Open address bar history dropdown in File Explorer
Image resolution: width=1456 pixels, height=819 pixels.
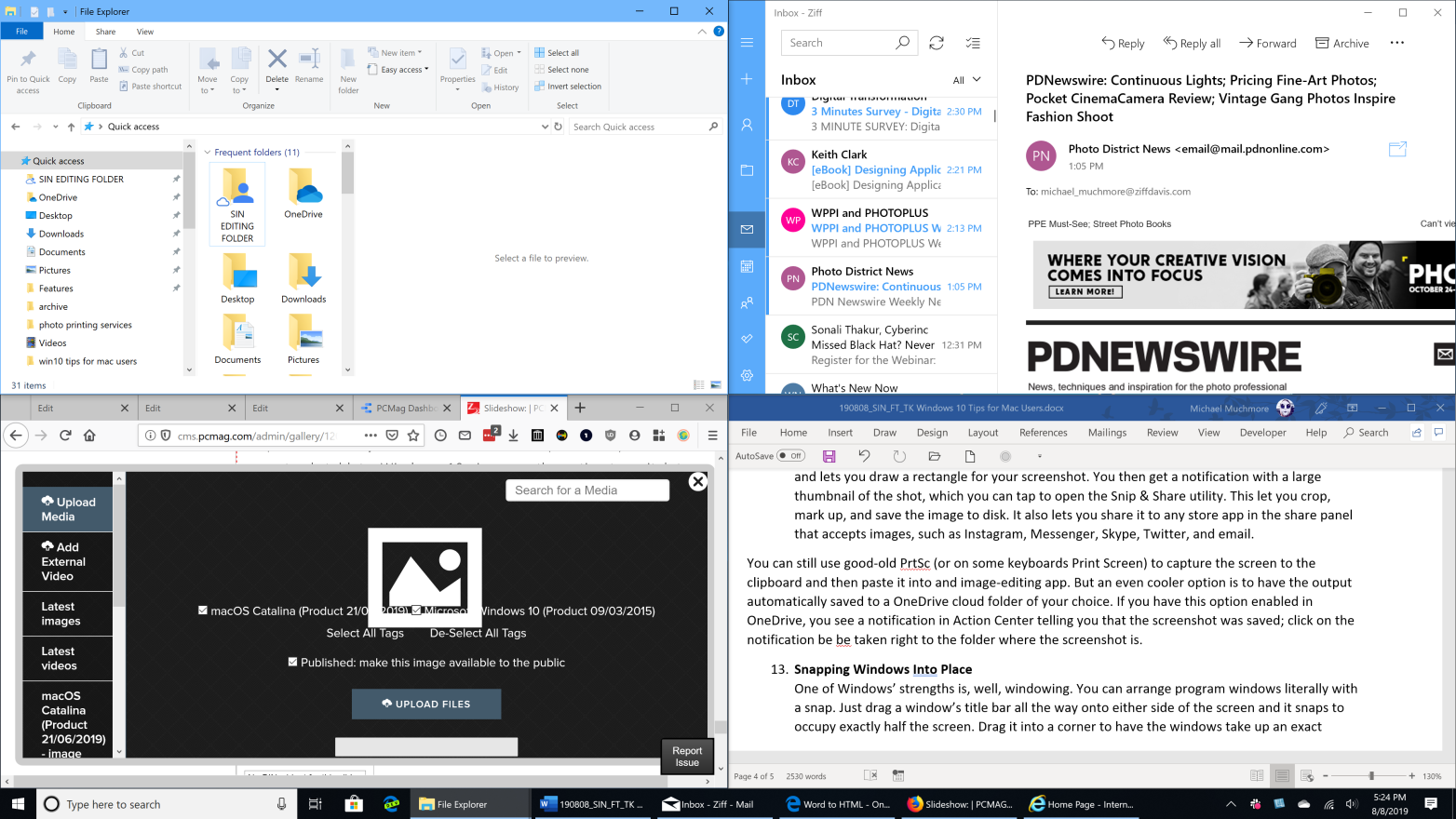point(545,127)
